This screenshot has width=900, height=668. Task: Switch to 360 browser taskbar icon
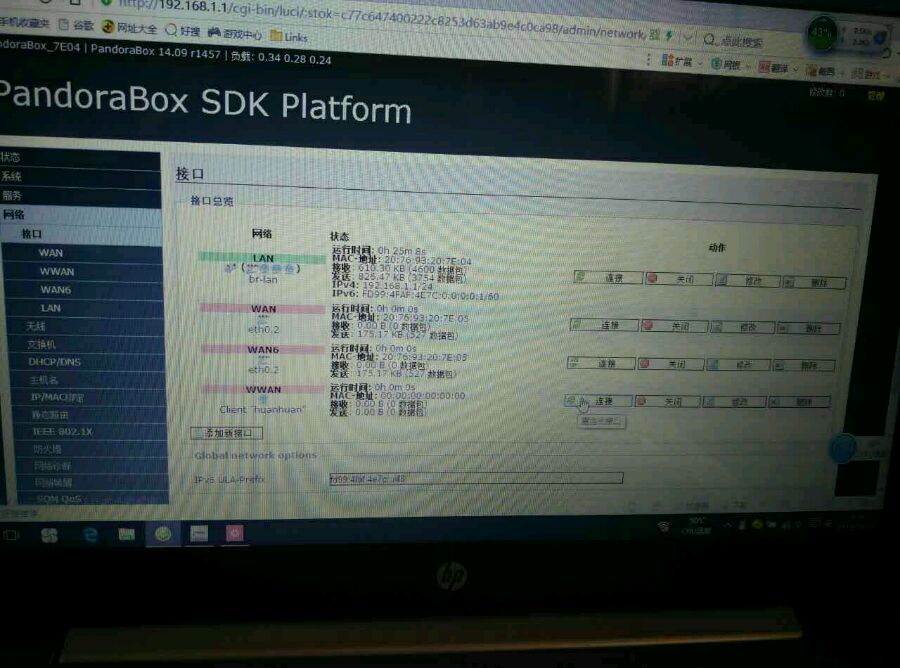pyautogui.click(x=163, y=534)
